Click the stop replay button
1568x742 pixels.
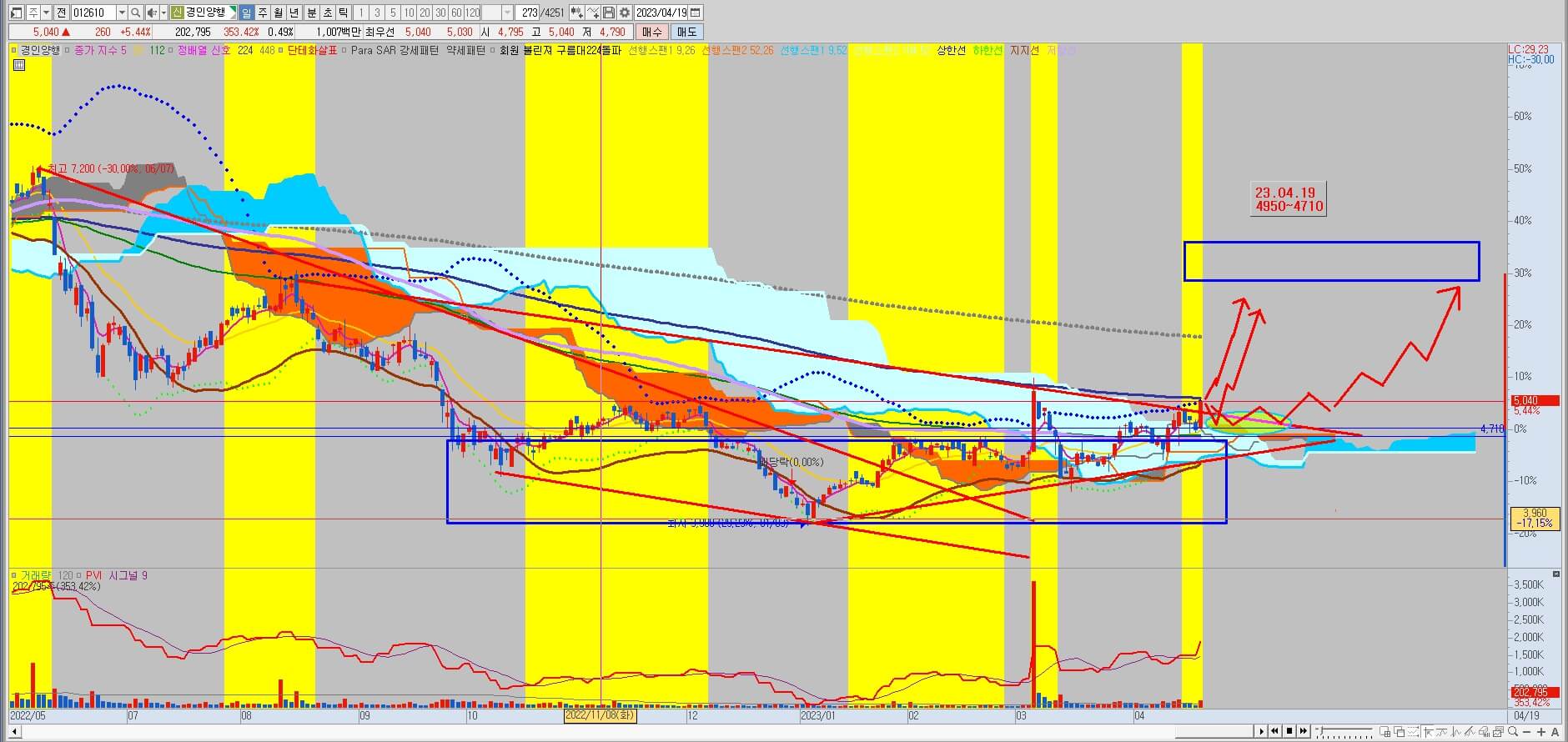point(1289,731)
